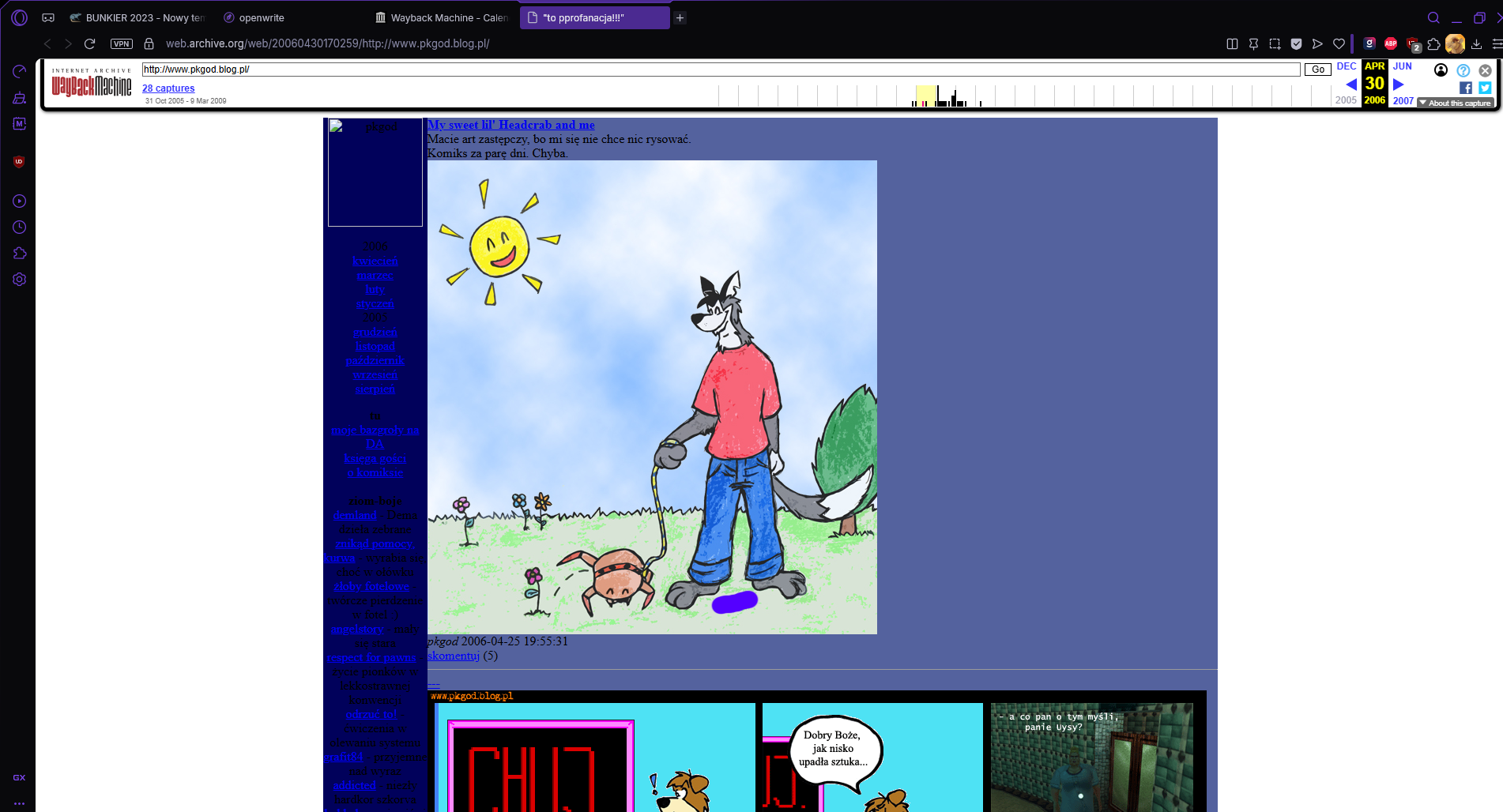Share capture on Twitter
1503x812 pixels.
tap(1485, 88)
